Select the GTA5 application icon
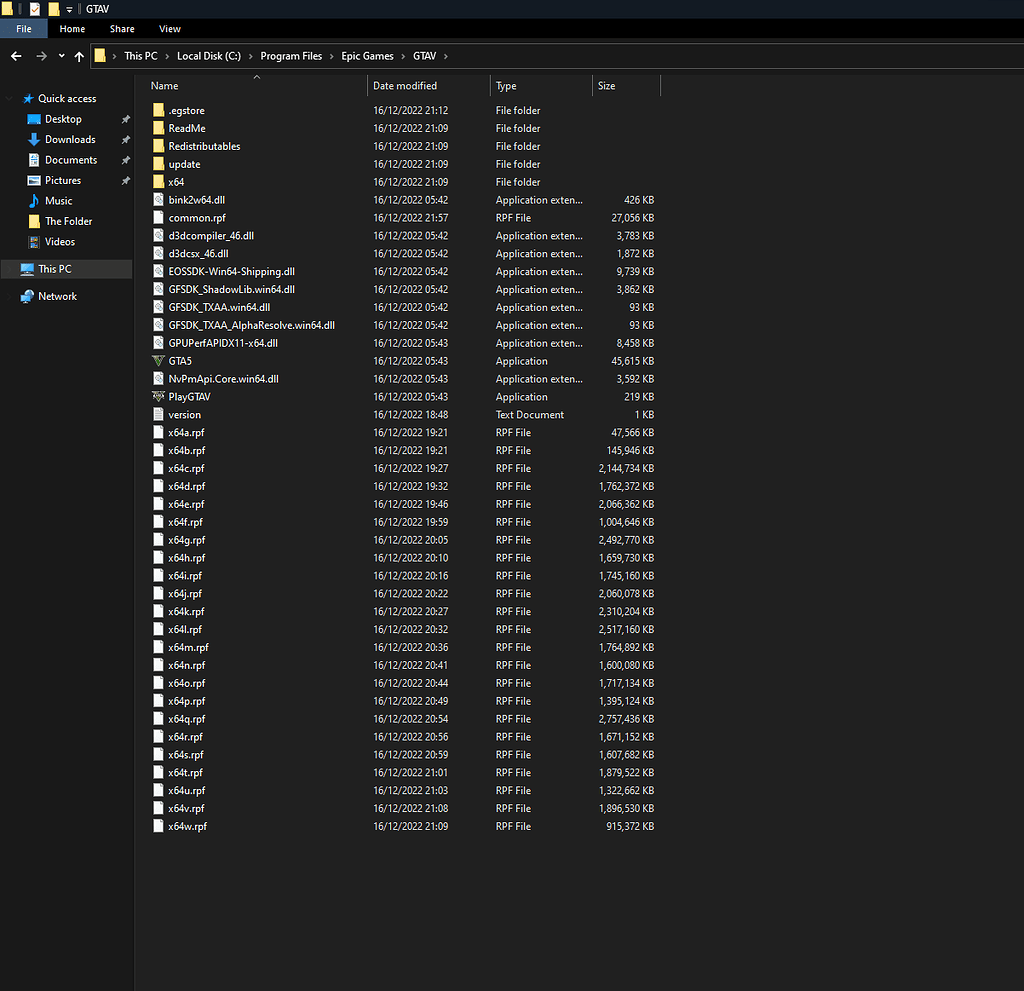The height and width of the screenshot is (991, 1024). point(158,361)
